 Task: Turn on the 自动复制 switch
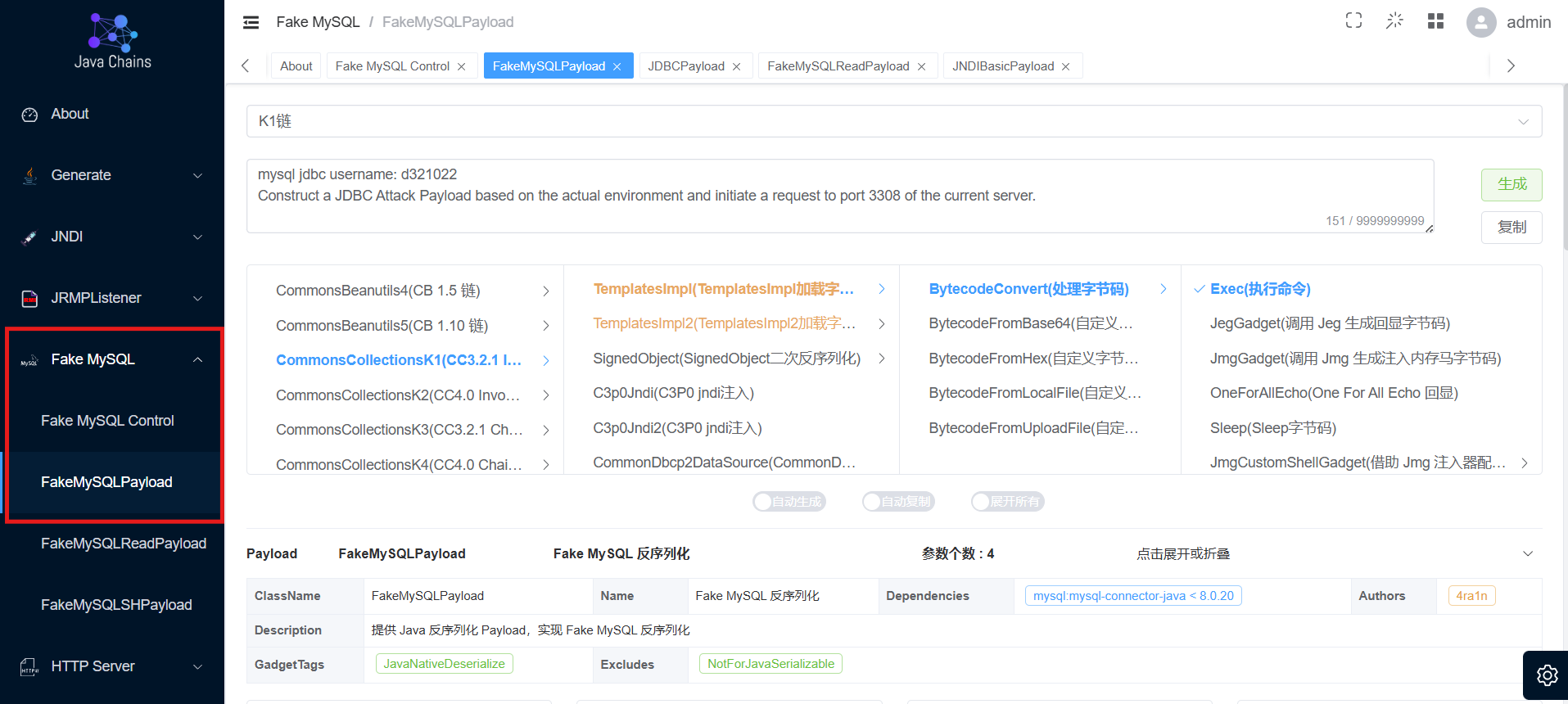(x=898, y=502)
